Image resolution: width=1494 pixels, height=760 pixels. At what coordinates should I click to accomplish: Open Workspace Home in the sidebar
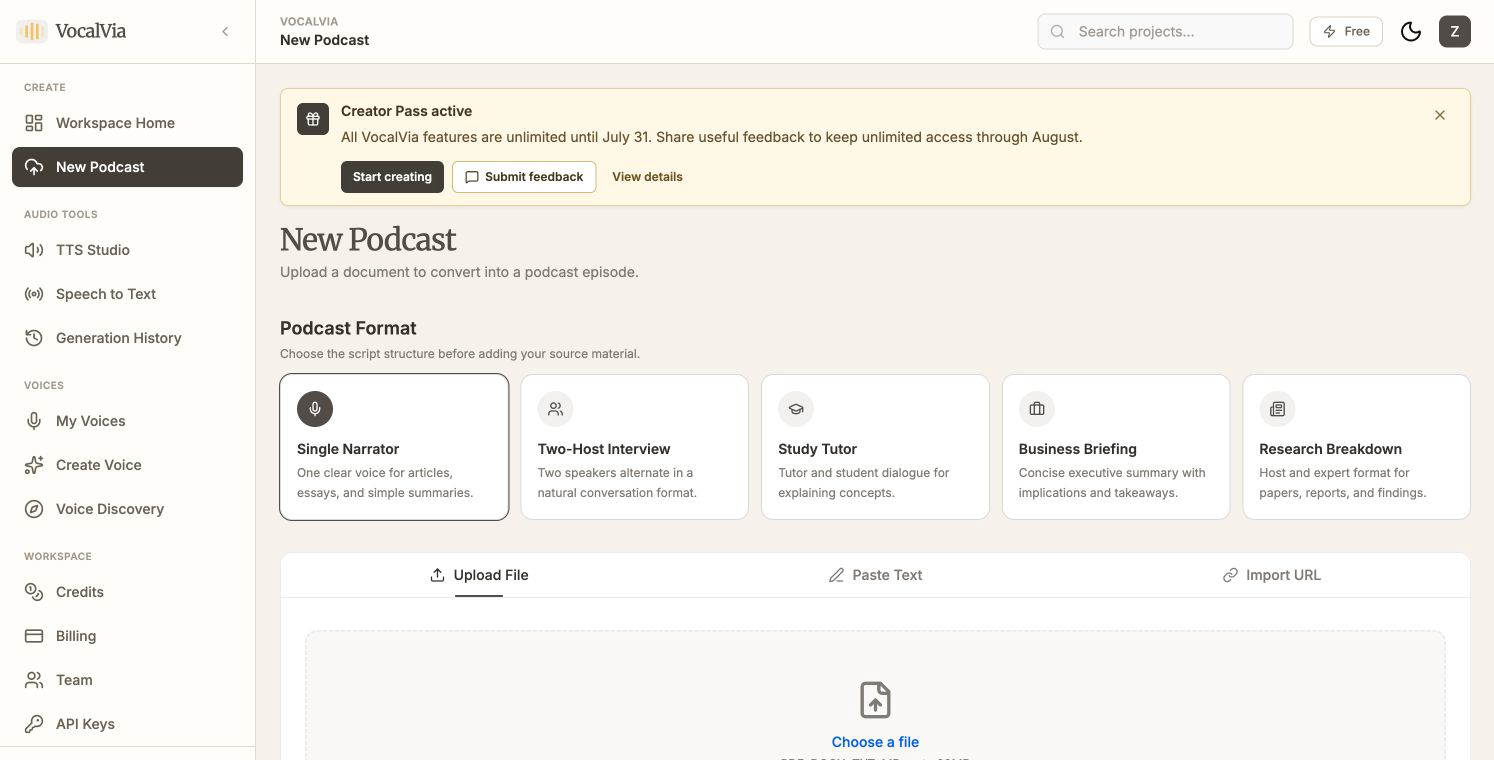coord(127,123)
